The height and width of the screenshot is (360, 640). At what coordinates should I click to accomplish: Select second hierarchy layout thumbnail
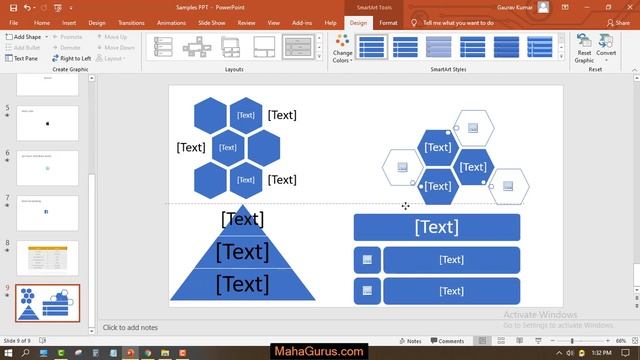[x=197, y=47]
